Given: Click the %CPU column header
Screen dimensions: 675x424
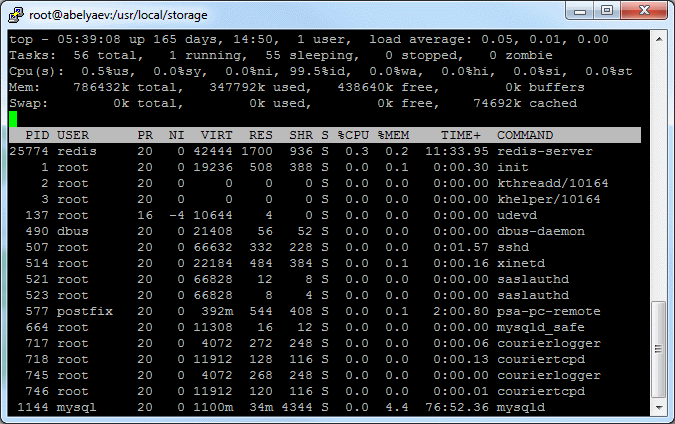Looking at the screenshot, I should point(353,135).
